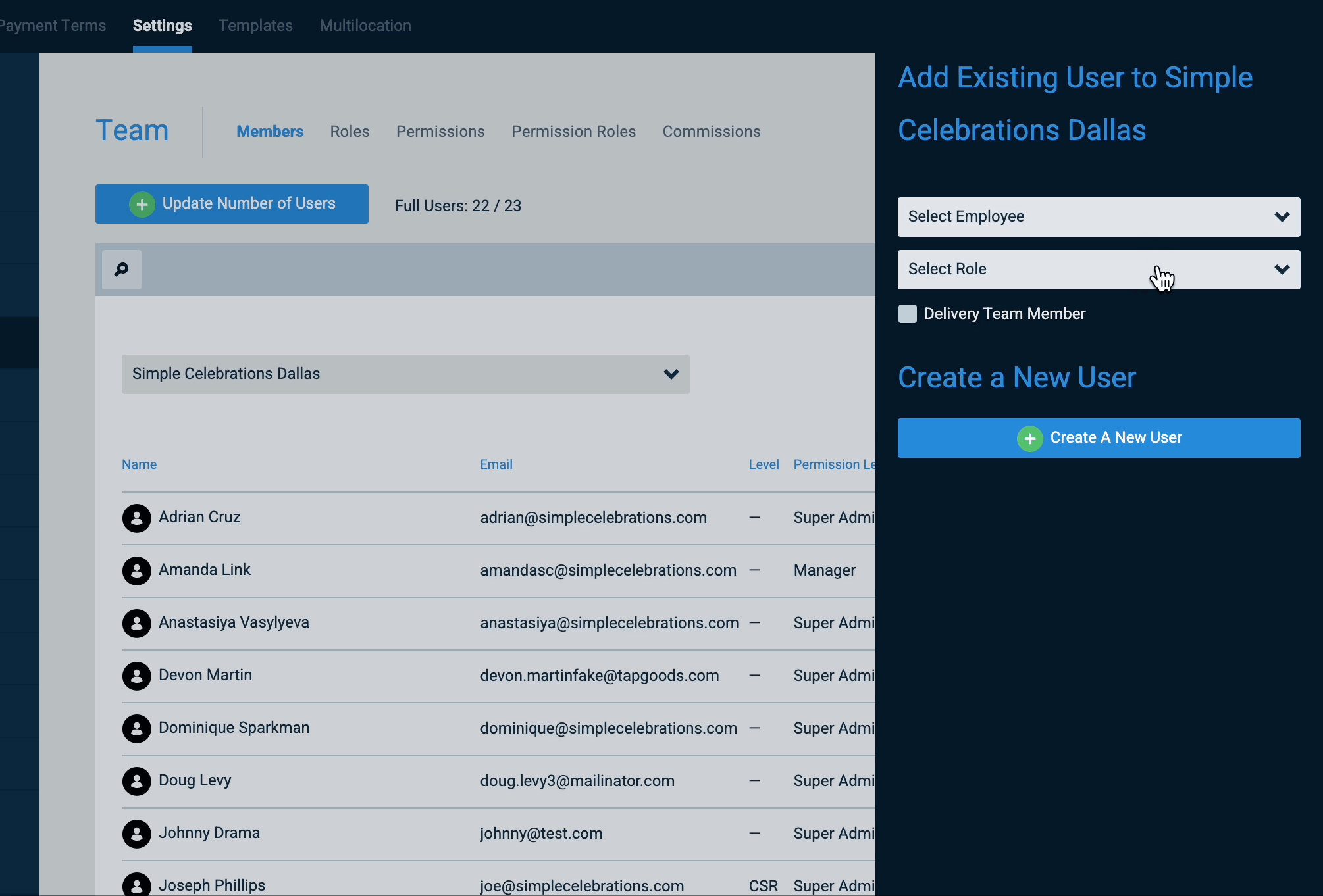Viewport: 1323px width, 896px height.
Task: Open the Roles sub-tab
Action: [350, 132]
